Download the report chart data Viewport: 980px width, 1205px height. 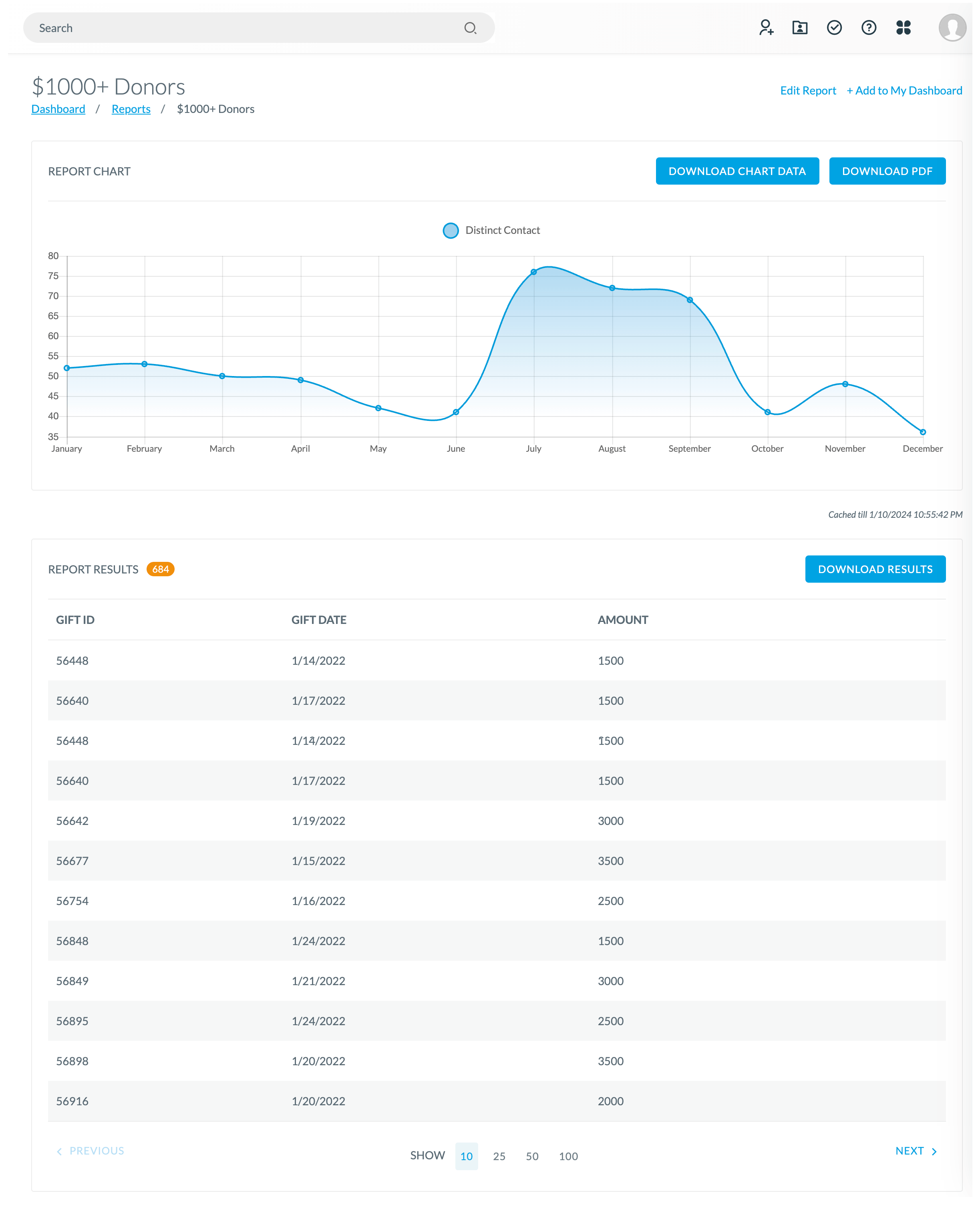point(737,171)
